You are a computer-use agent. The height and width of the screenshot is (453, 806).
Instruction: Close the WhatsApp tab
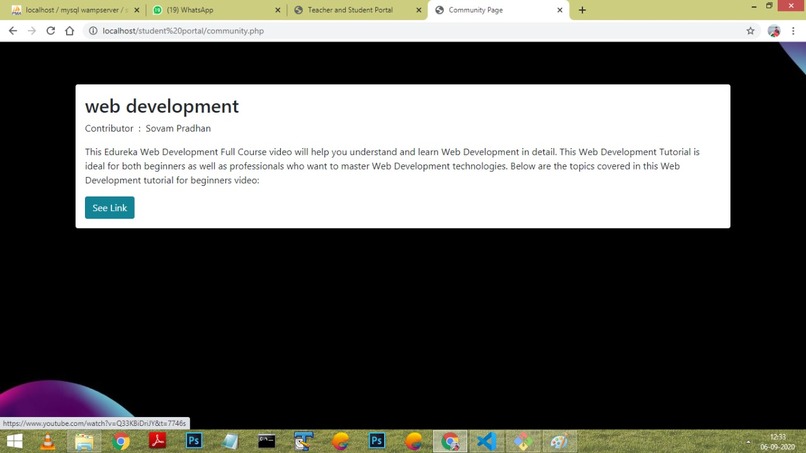(278, 10)
